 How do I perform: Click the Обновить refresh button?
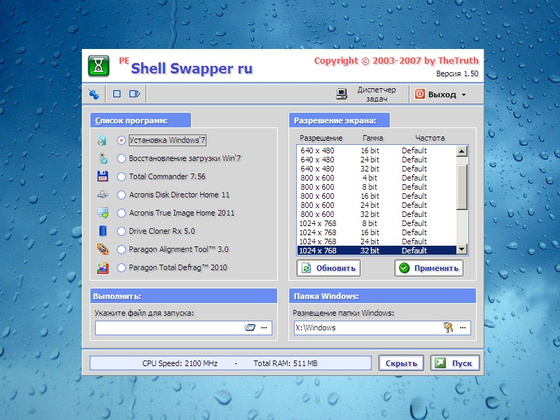coord(328,268)
